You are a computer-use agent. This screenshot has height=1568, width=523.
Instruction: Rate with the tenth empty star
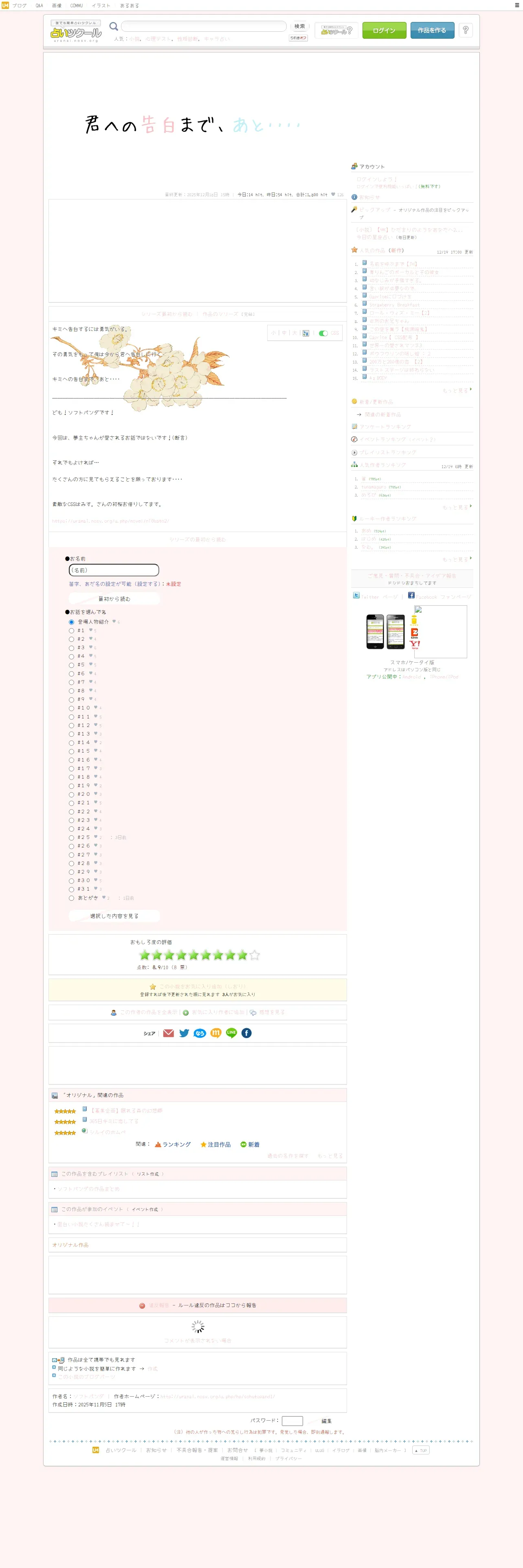255,955
